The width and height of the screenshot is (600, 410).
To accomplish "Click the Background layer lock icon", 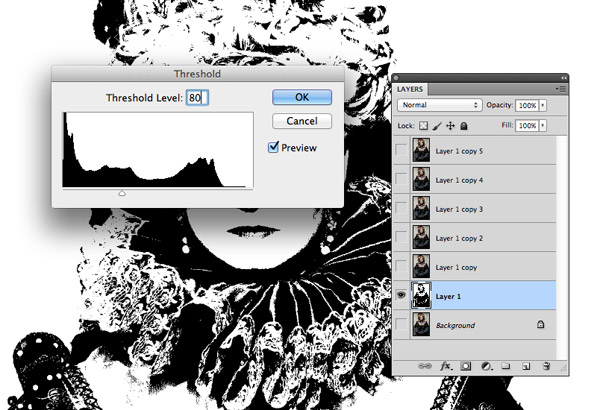I will pyautogui.click(x=540, y=325).
